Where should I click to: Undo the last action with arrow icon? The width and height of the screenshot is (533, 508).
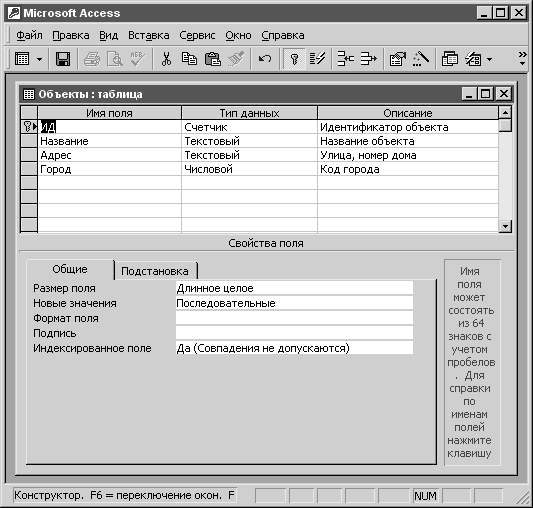(265, 59)
